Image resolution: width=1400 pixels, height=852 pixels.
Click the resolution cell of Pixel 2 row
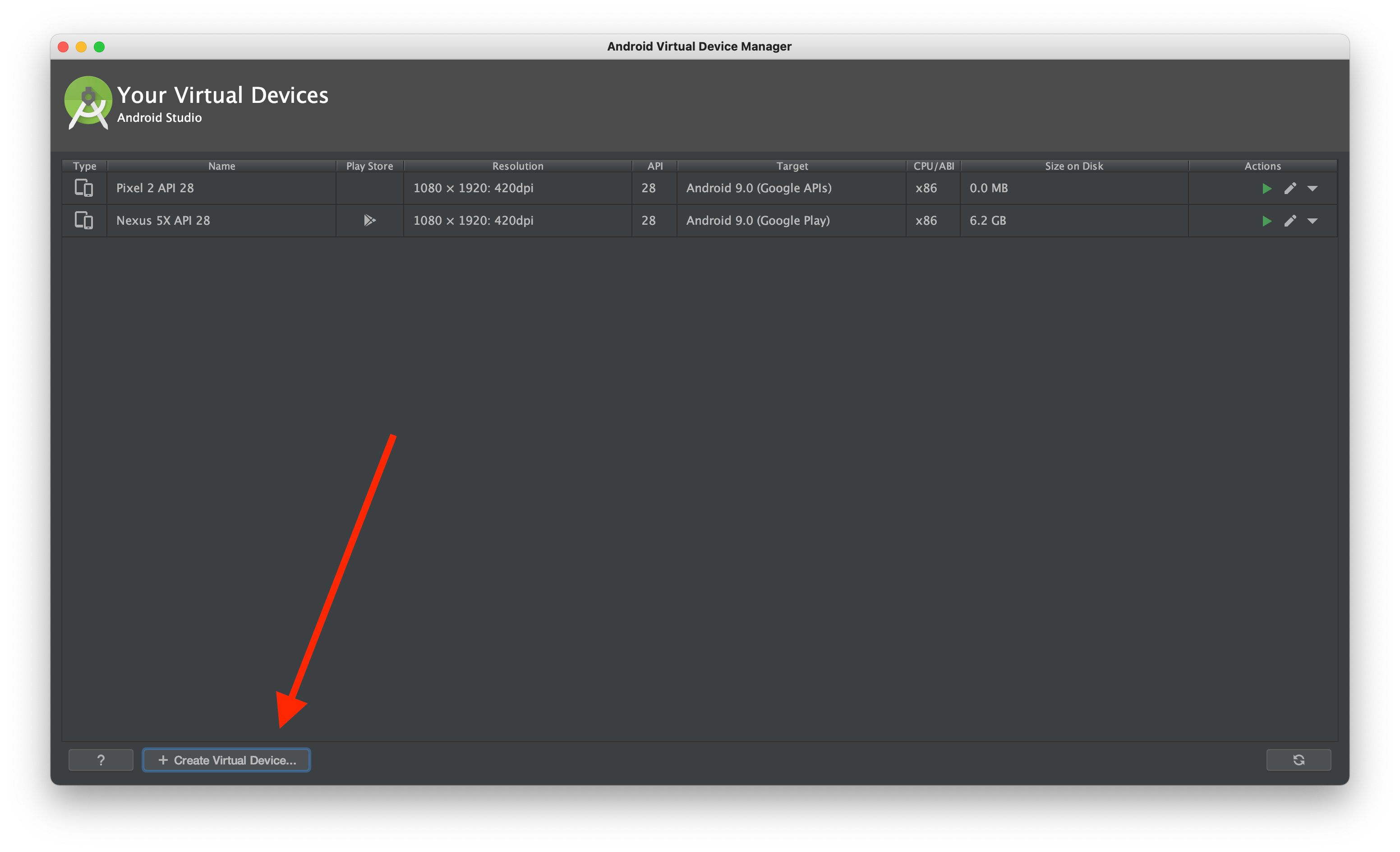[x=518, y=188]
